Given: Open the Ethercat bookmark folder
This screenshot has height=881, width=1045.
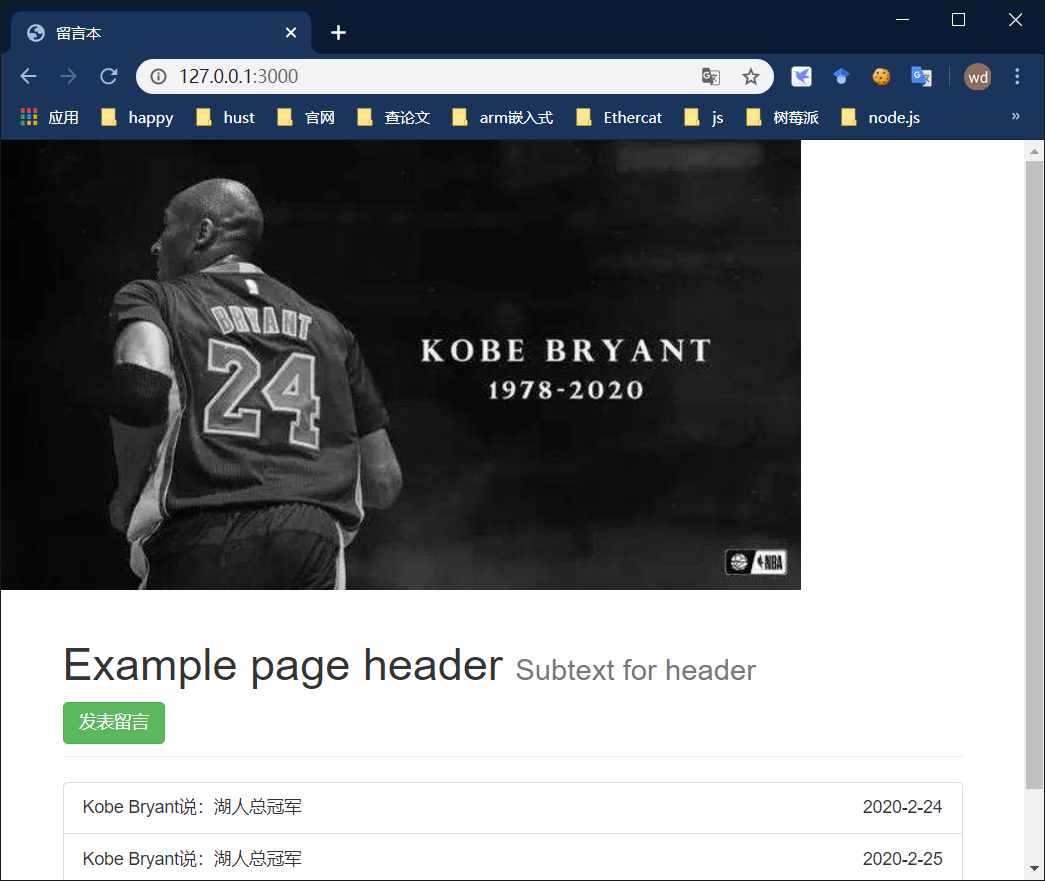Looking at the screenshot, I should pyautogui.click(x=620, y=118).
